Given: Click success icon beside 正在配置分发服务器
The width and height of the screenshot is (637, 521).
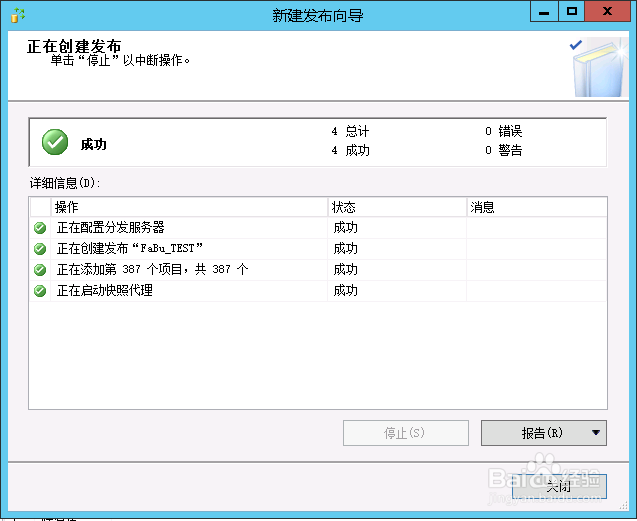Looking at the screenshot, I should point(40,228).
